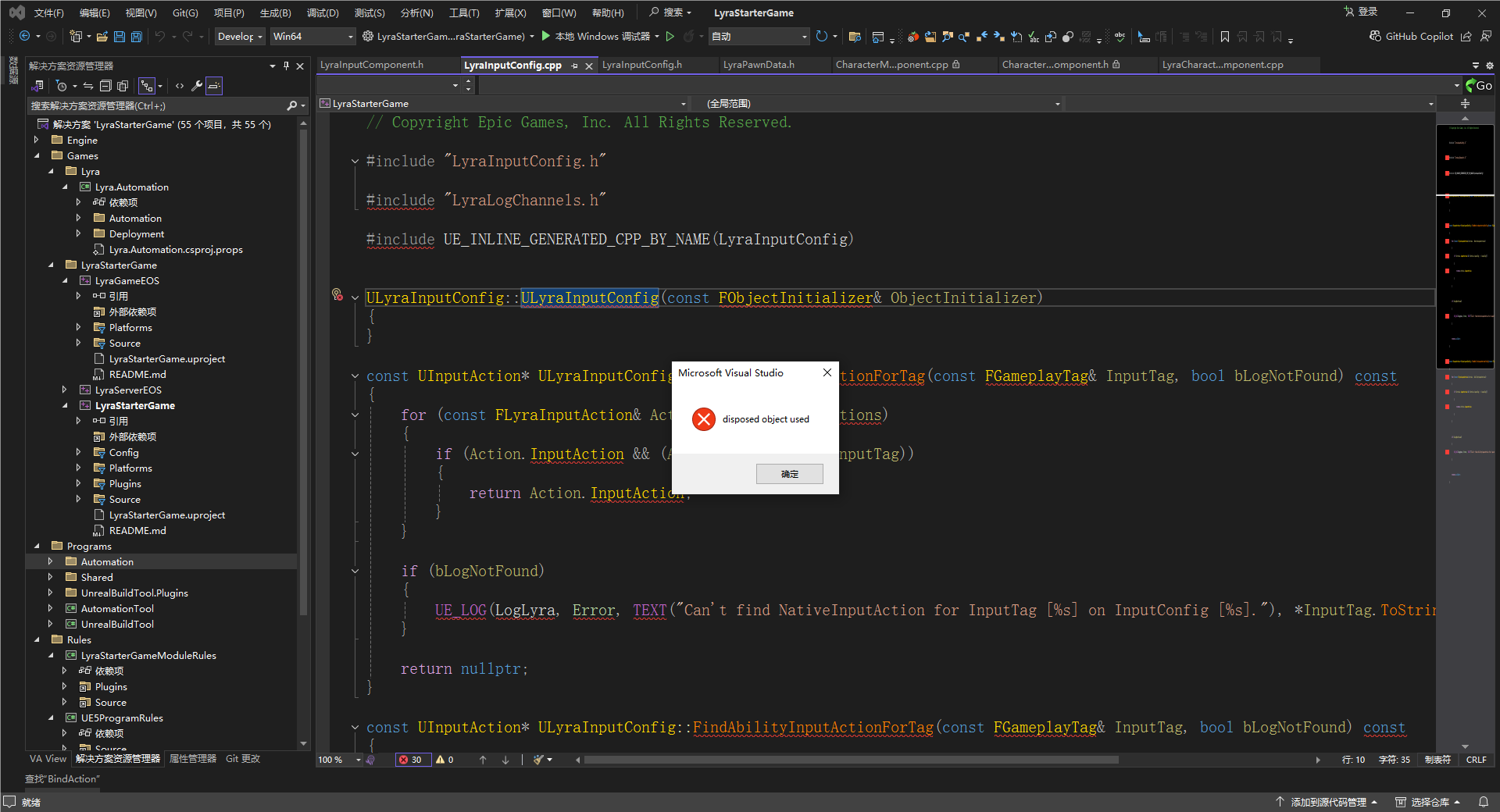Open the 调试(D) menu

pyautogui.click(x=323, y=12)
